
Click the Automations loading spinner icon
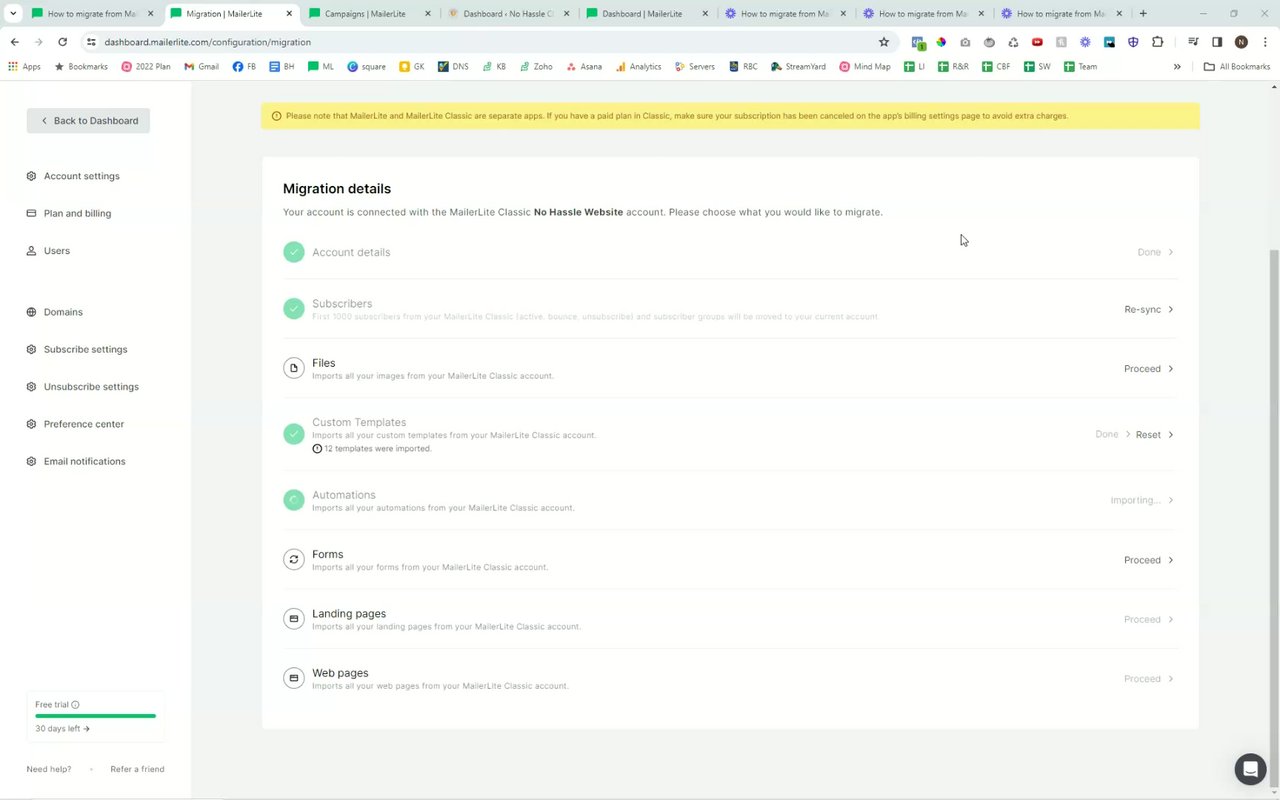point(293,500)
